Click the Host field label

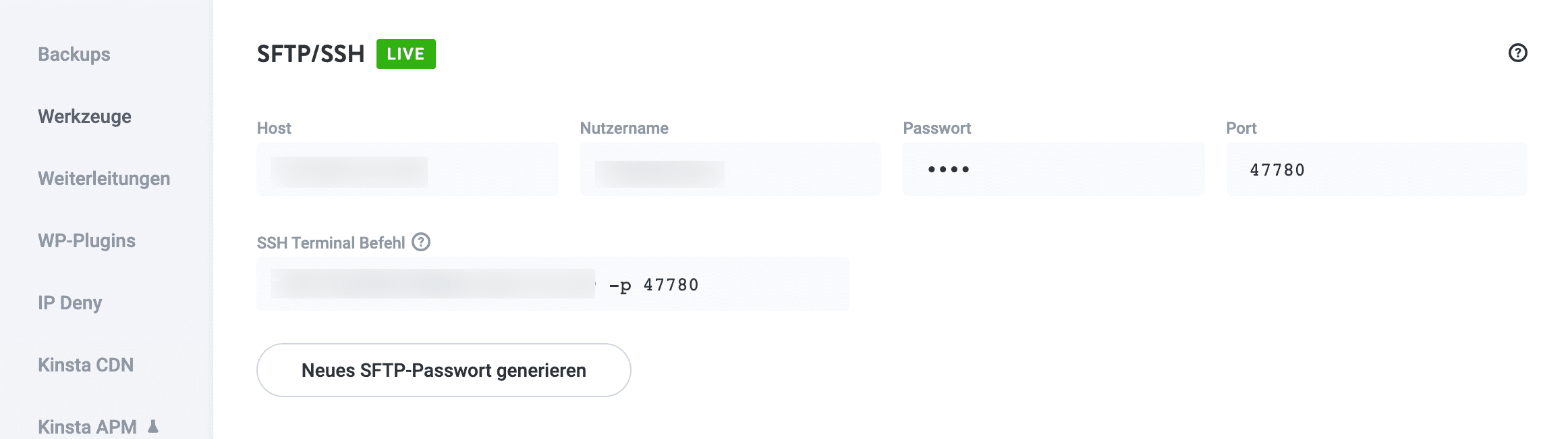pos(273,128)
